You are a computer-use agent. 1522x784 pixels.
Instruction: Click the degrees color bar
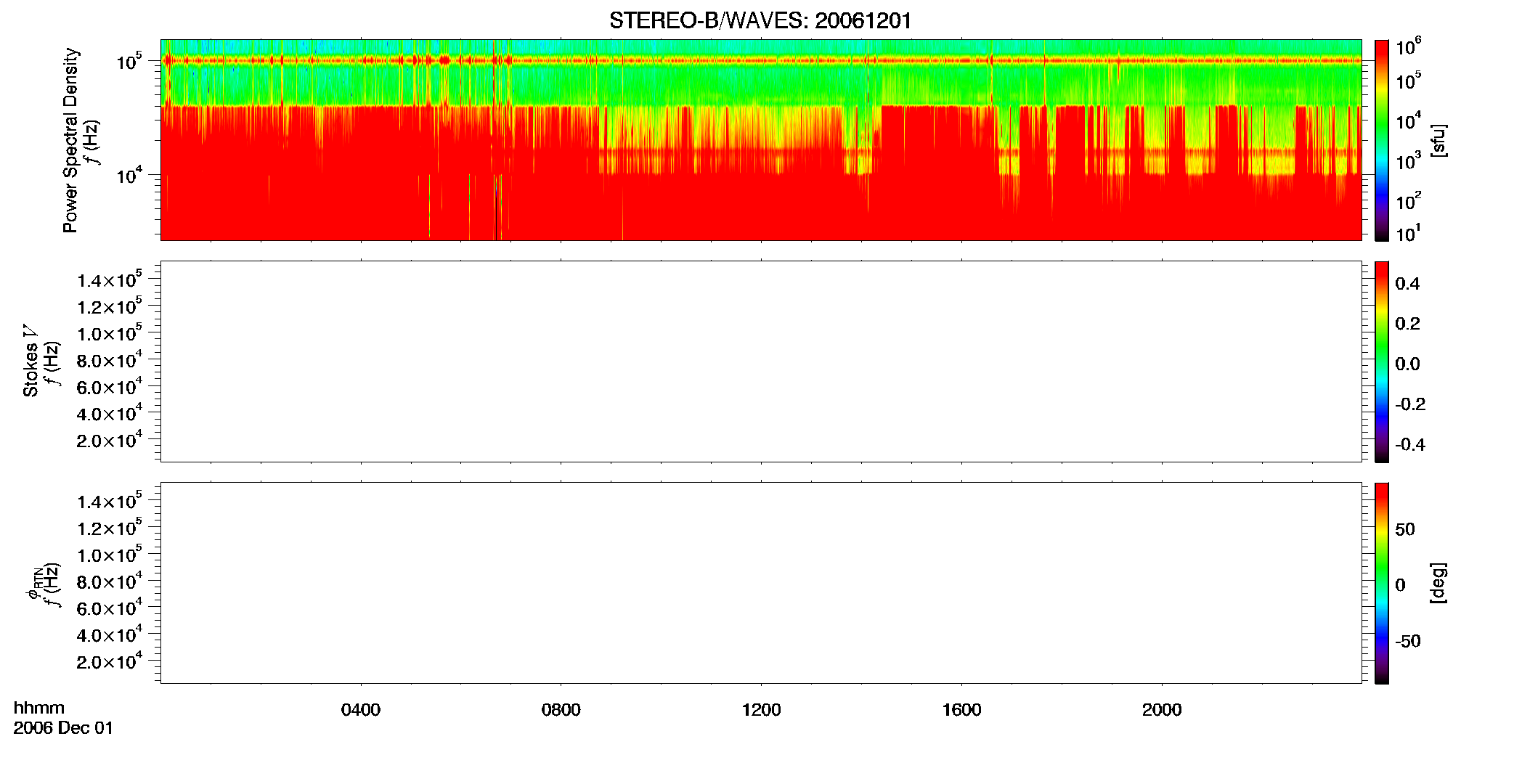coord(1382,583)
